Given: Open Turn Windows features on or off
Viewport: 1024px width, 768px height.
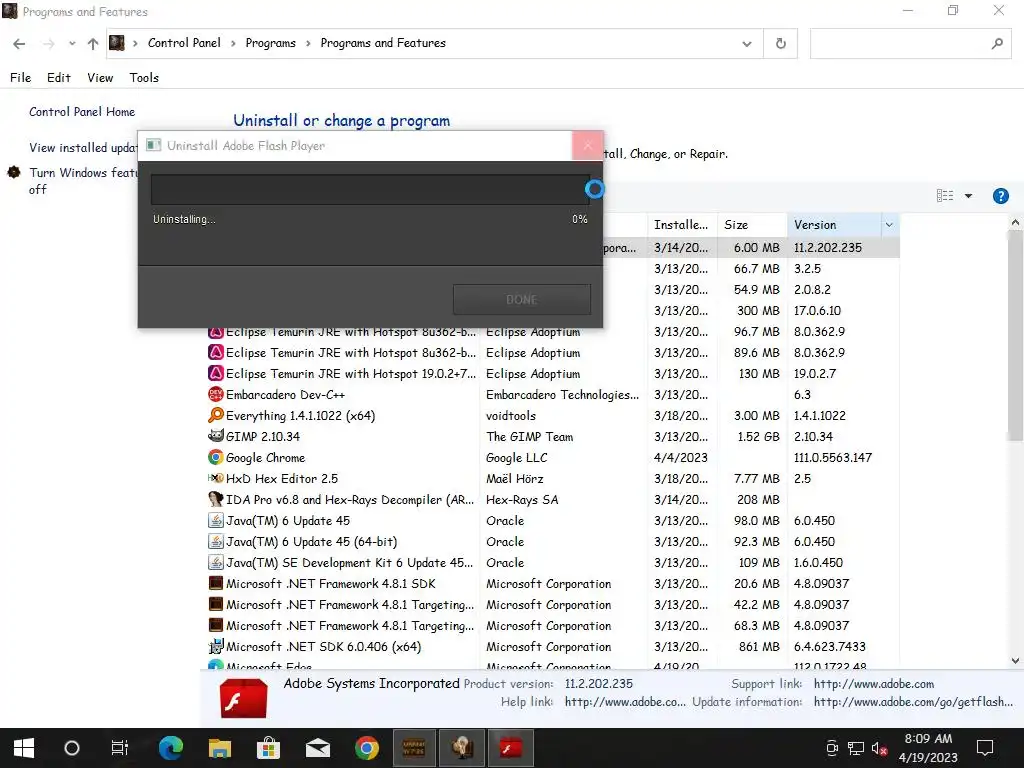Looking at the screenshot, I should (x=83, y=181).
